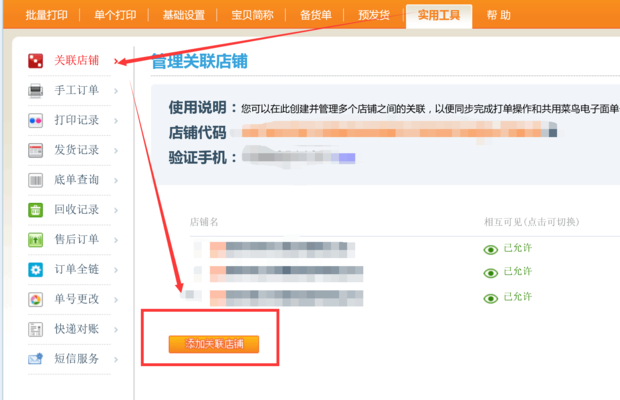Click the 快递对账 sidebar icon
The height and width of the screenshot is (400, 620).
coord(36,329)
